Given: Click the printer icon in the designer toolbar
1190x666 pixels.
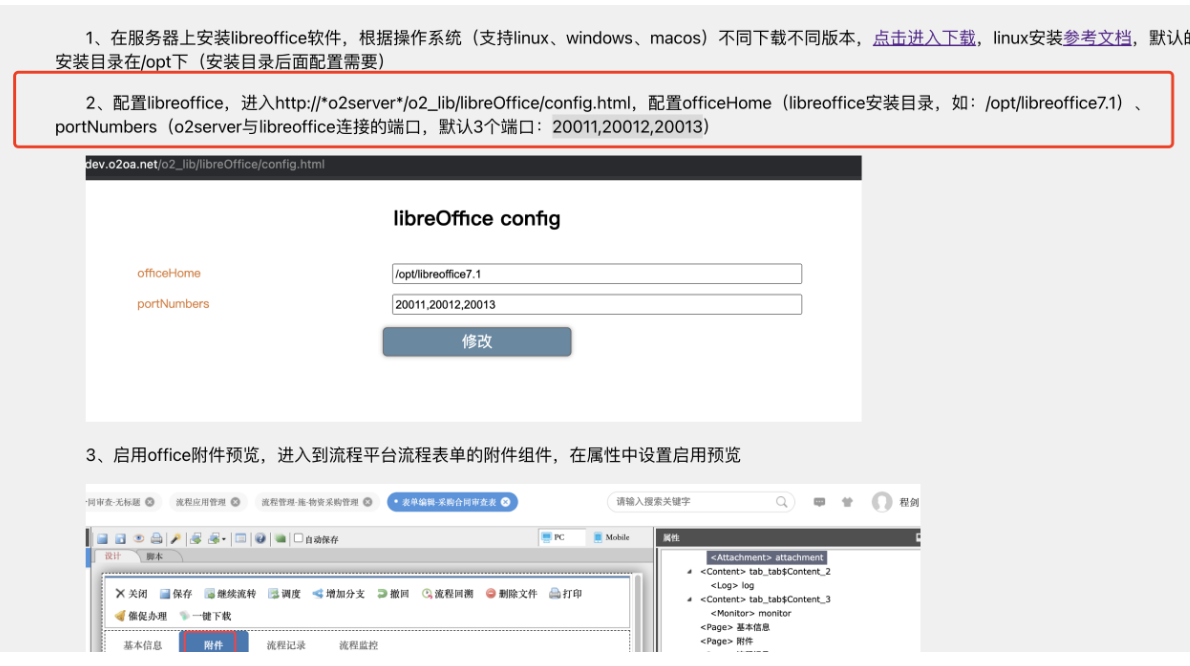Looking at the screenshot, I should click(x=156, y=539).
